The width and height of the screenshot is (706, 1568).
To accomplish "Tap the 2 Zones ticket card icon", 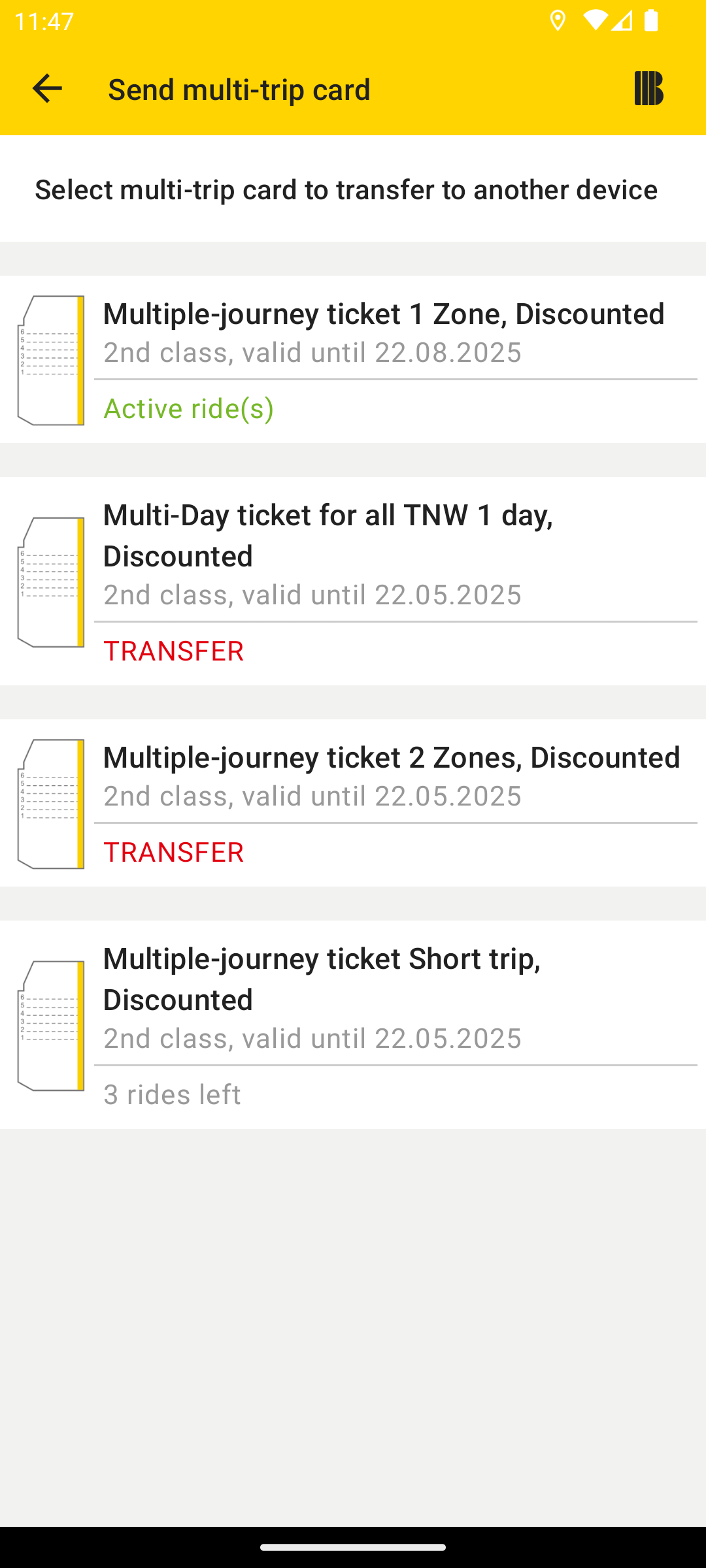I will [x=51, y=804].
